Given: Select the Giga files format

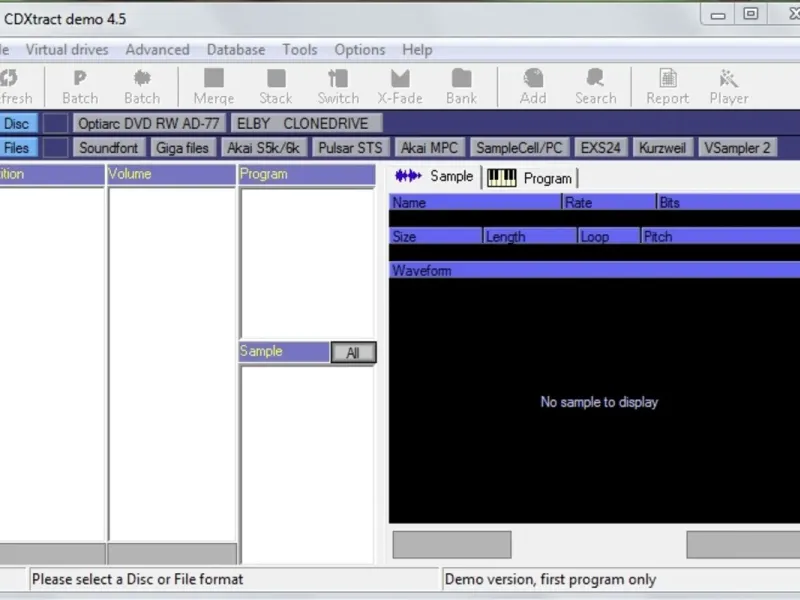Looking at the screenshot, I should tap(182, 148).
